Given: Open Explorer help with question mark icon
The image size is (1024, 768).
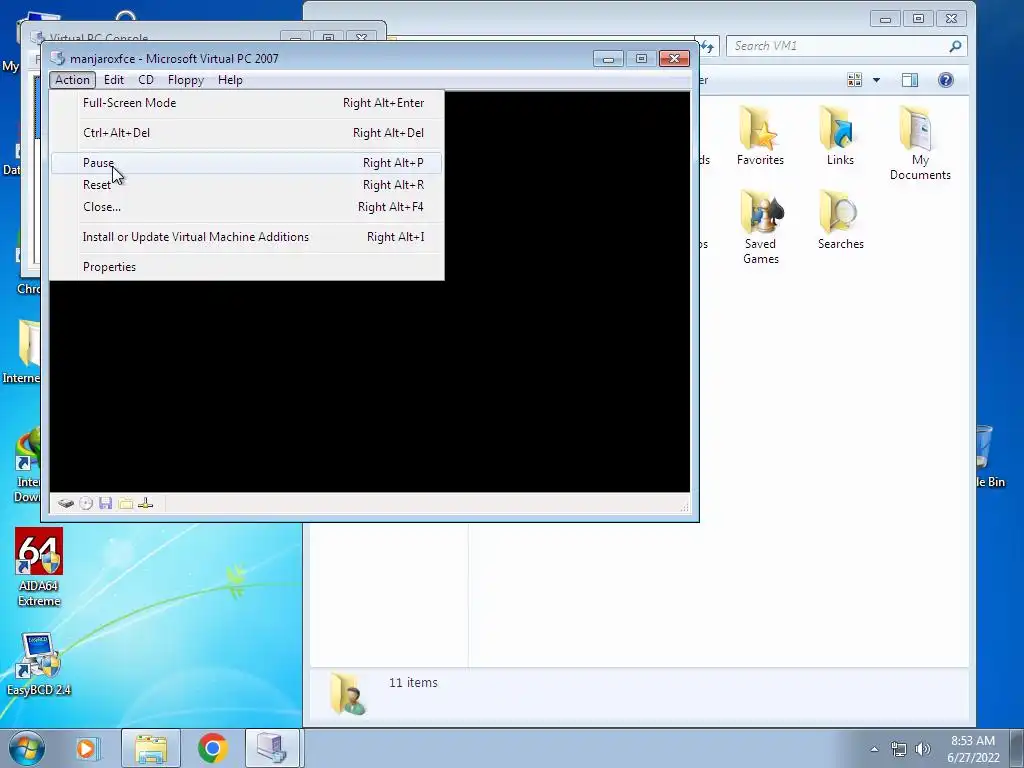Looking at the screenshot, I should tap(946, 80).
